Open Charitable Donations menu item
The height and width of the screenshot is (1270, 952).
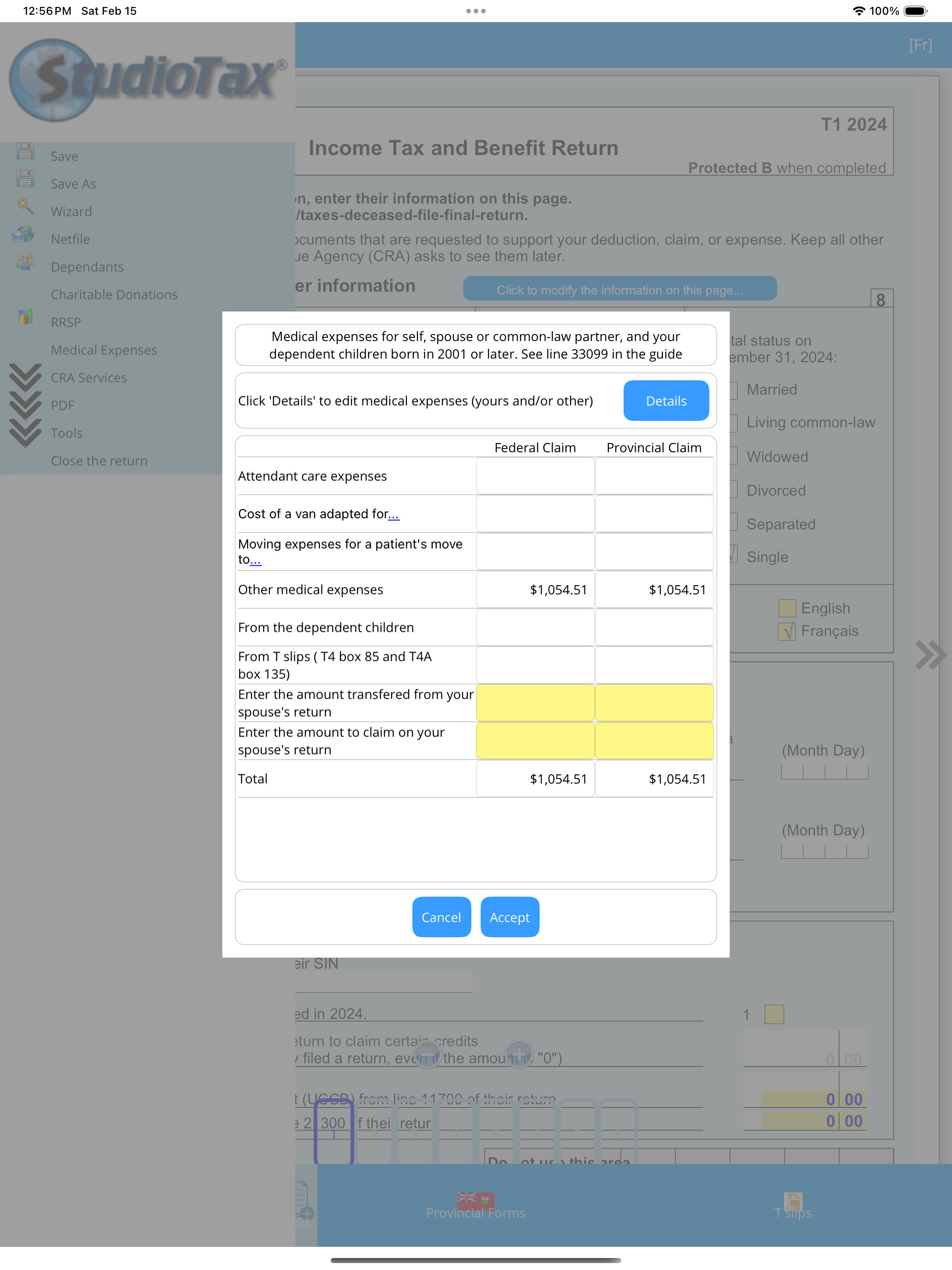coord(114,294)
